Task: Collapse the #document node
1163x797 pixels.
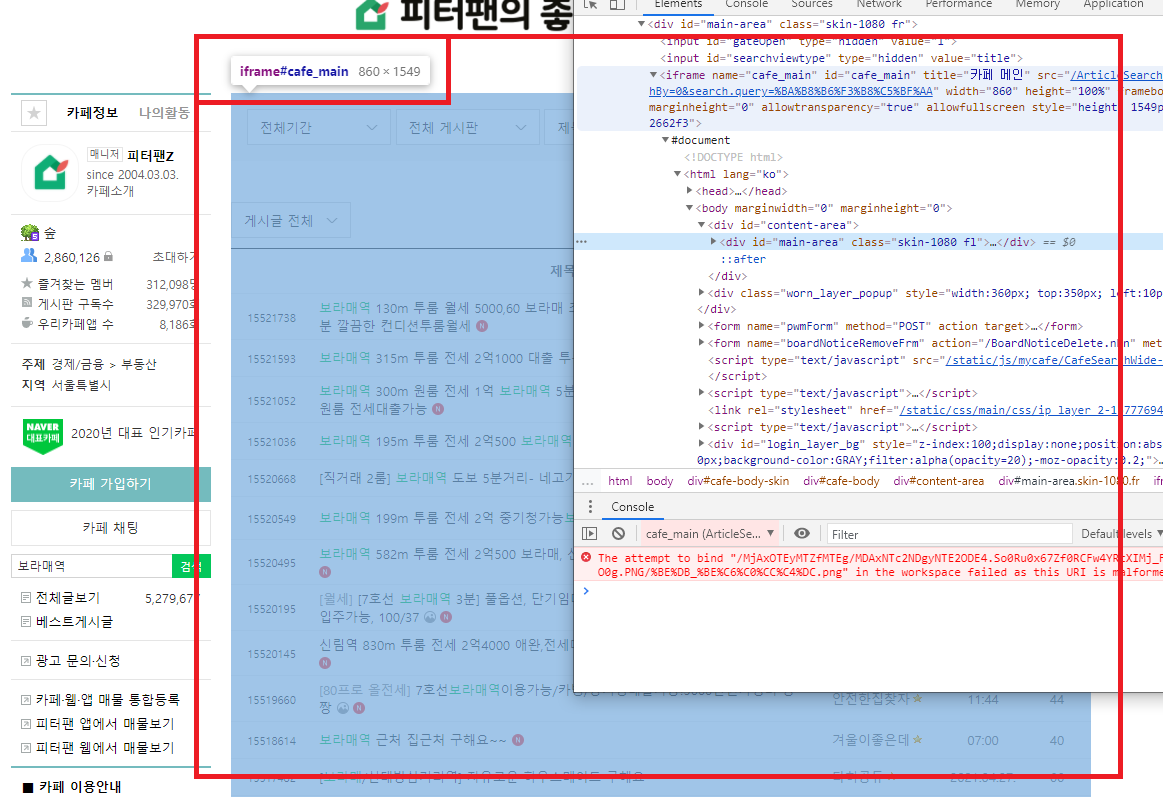Action: 665,140
